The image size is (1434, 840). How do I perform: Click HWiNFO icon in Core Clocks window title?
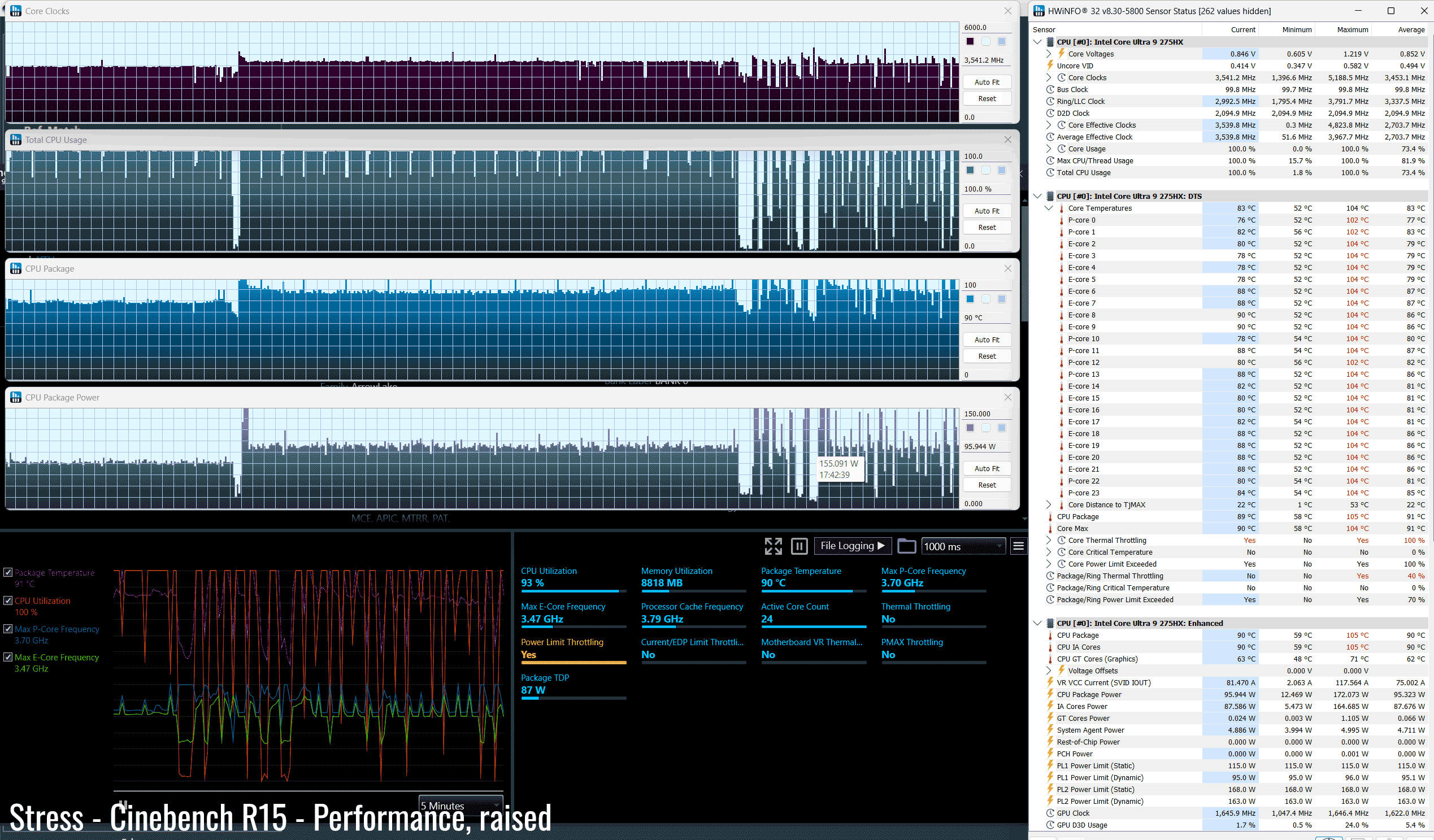[16, 11]
